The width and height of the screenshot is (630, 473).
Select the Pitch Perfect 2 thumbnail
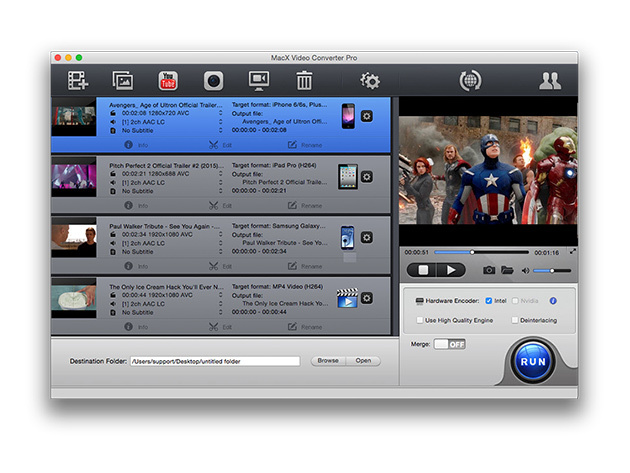pyautogui.click(x=74, y=177)
